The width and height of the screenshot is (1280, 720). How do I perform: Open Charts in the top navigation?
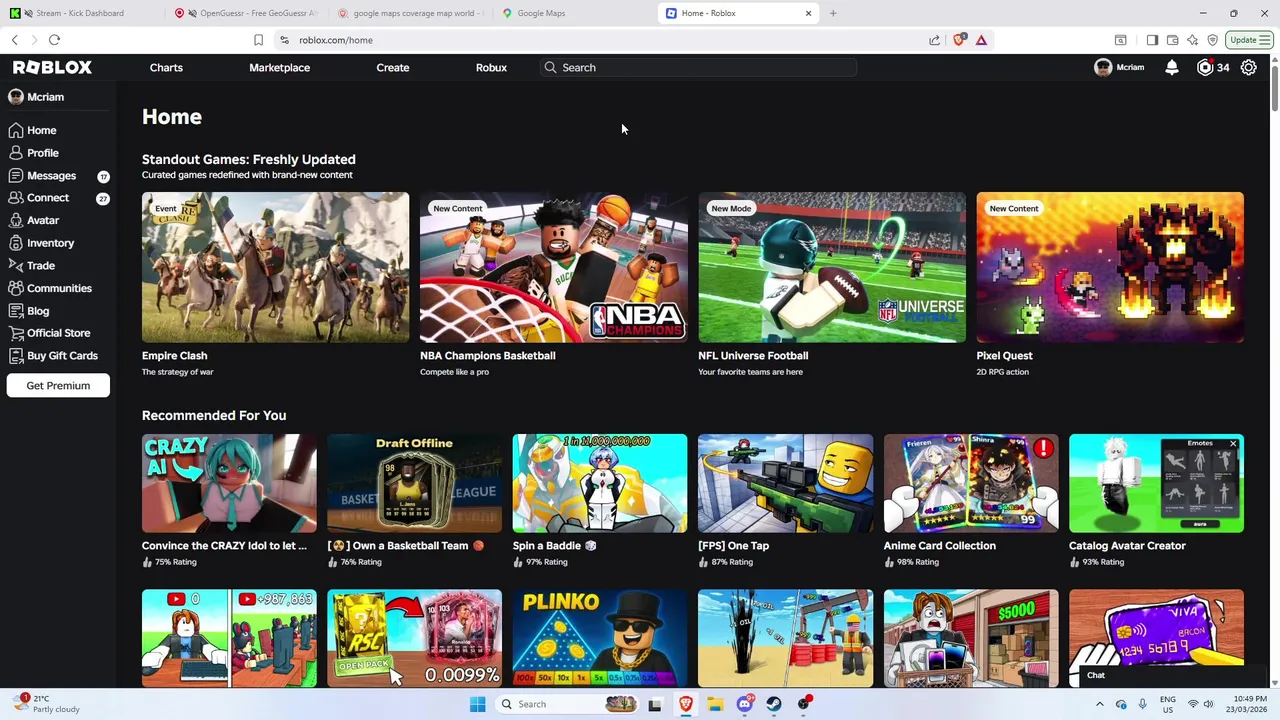pyautogui.click(x=166, y=67)
